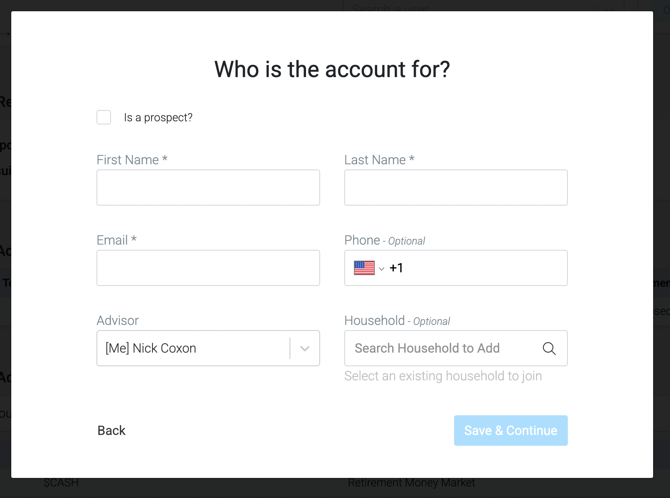Expand the phone country code chevron
Viewport: 670px width, 498px height.
click(382, 268)
